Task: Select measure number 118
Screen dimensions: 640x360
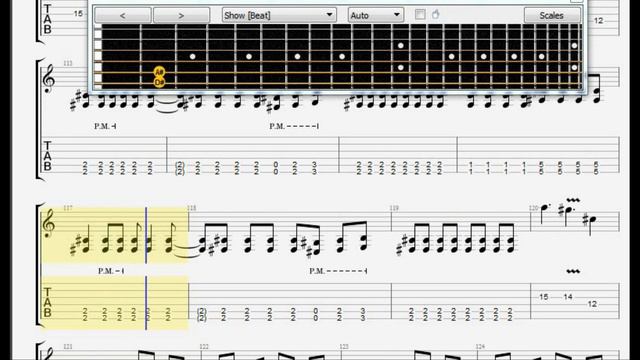Action: (191, 208)
